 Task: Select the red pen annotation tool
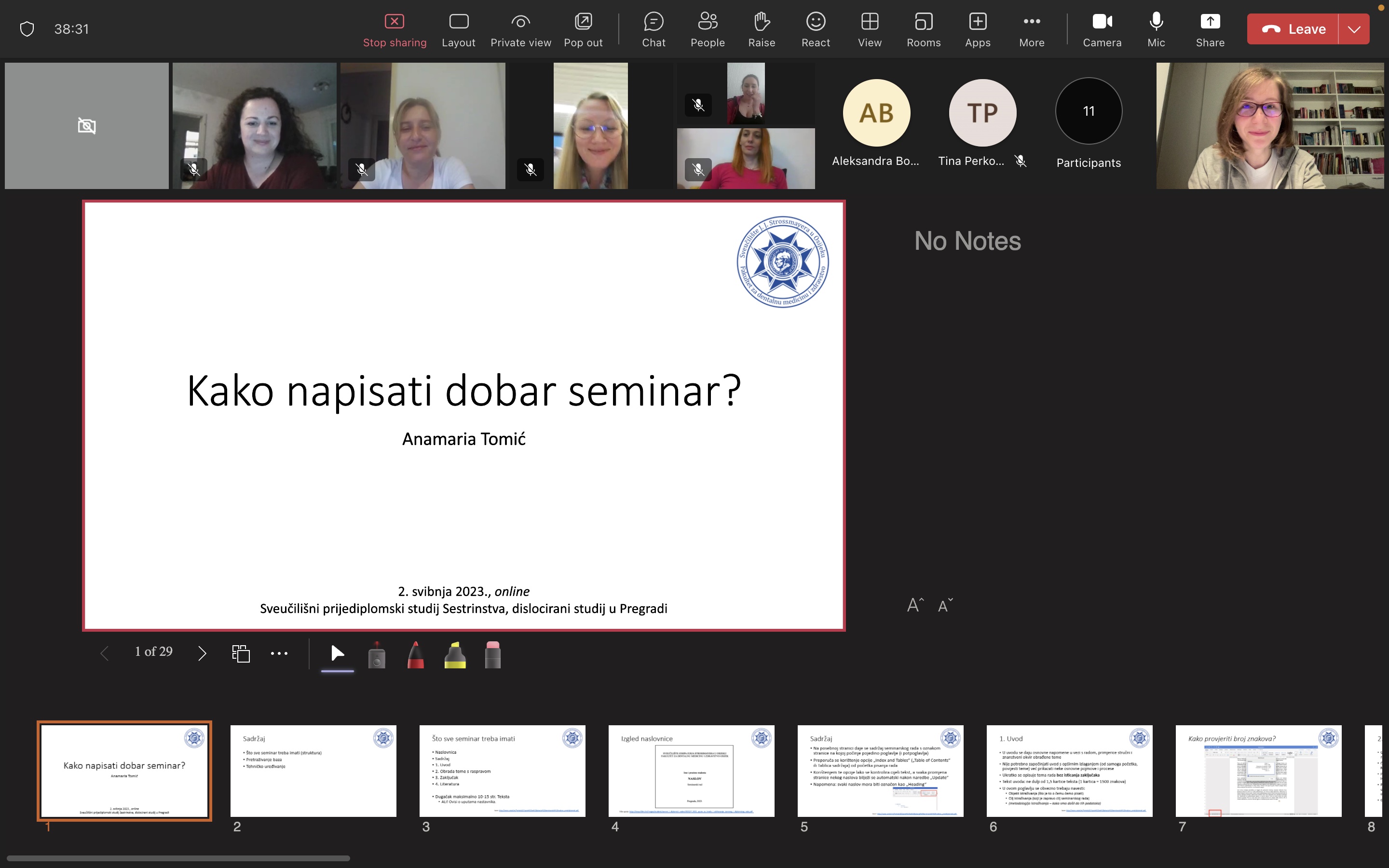click(x=415, y=654)
